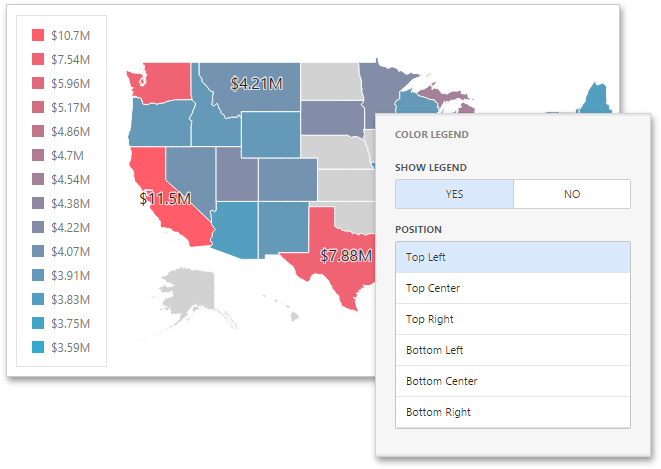Image resolution: width=661 pixels, height=469 pixels.
Task: Click the $10.7M legend color swatch
Action: click(x=38, y=35)
